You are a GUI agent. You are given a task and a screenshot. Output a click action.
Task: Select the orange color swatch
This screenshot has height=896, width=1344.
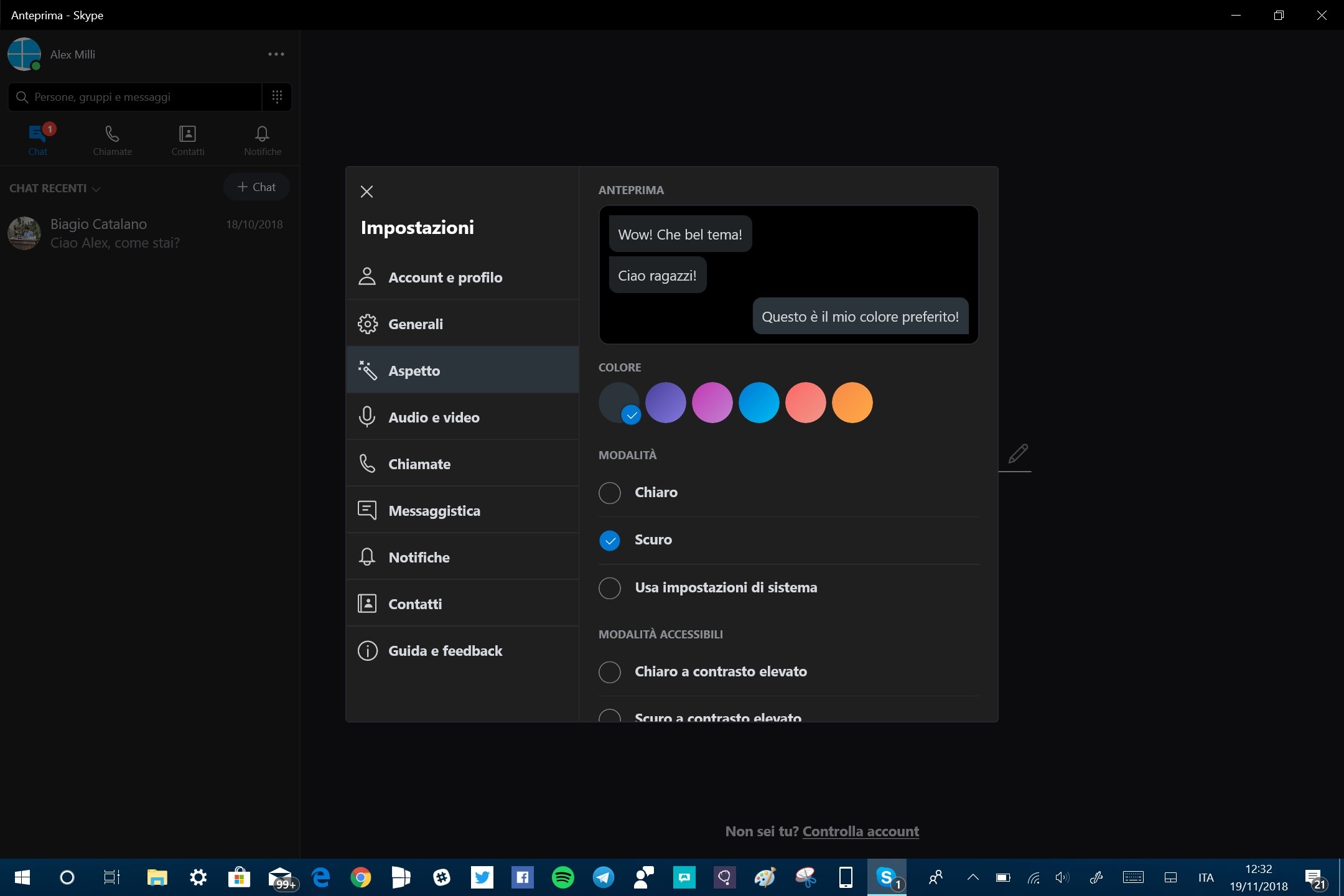coord(852,403)
